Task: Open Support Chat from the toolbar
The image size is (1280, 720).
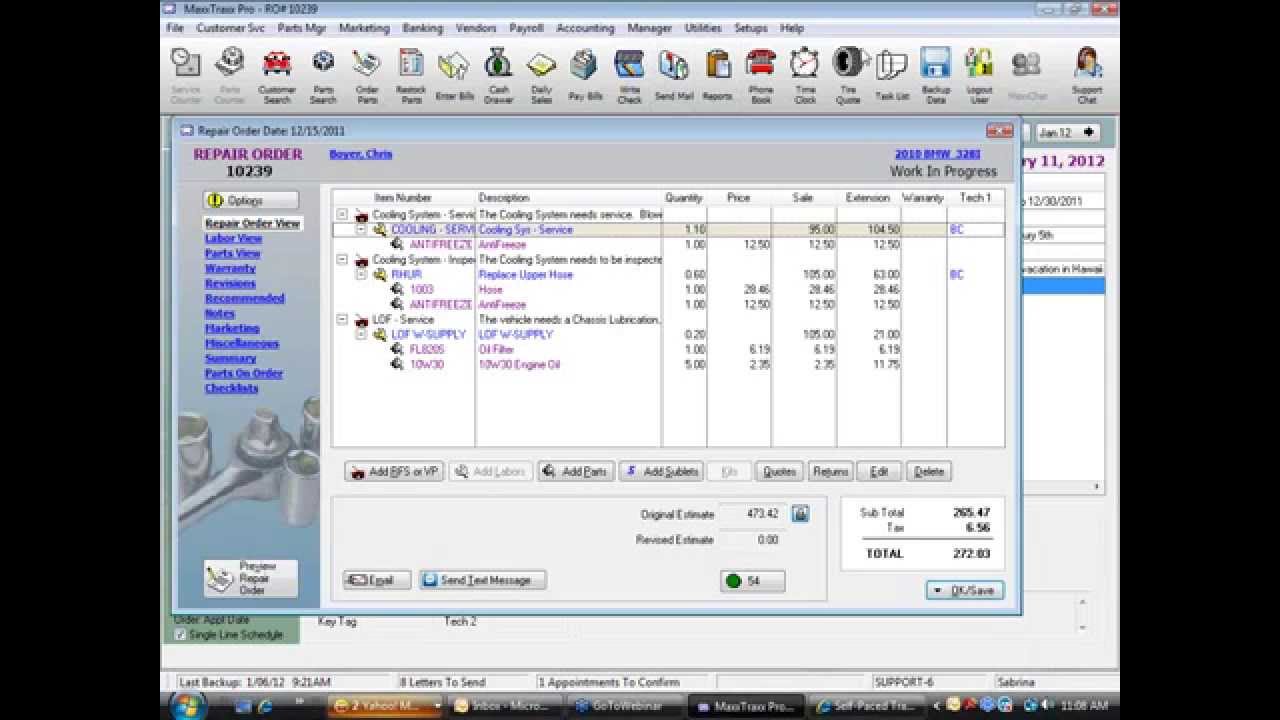Action: pyautogui.click(x=1087, y=75)
